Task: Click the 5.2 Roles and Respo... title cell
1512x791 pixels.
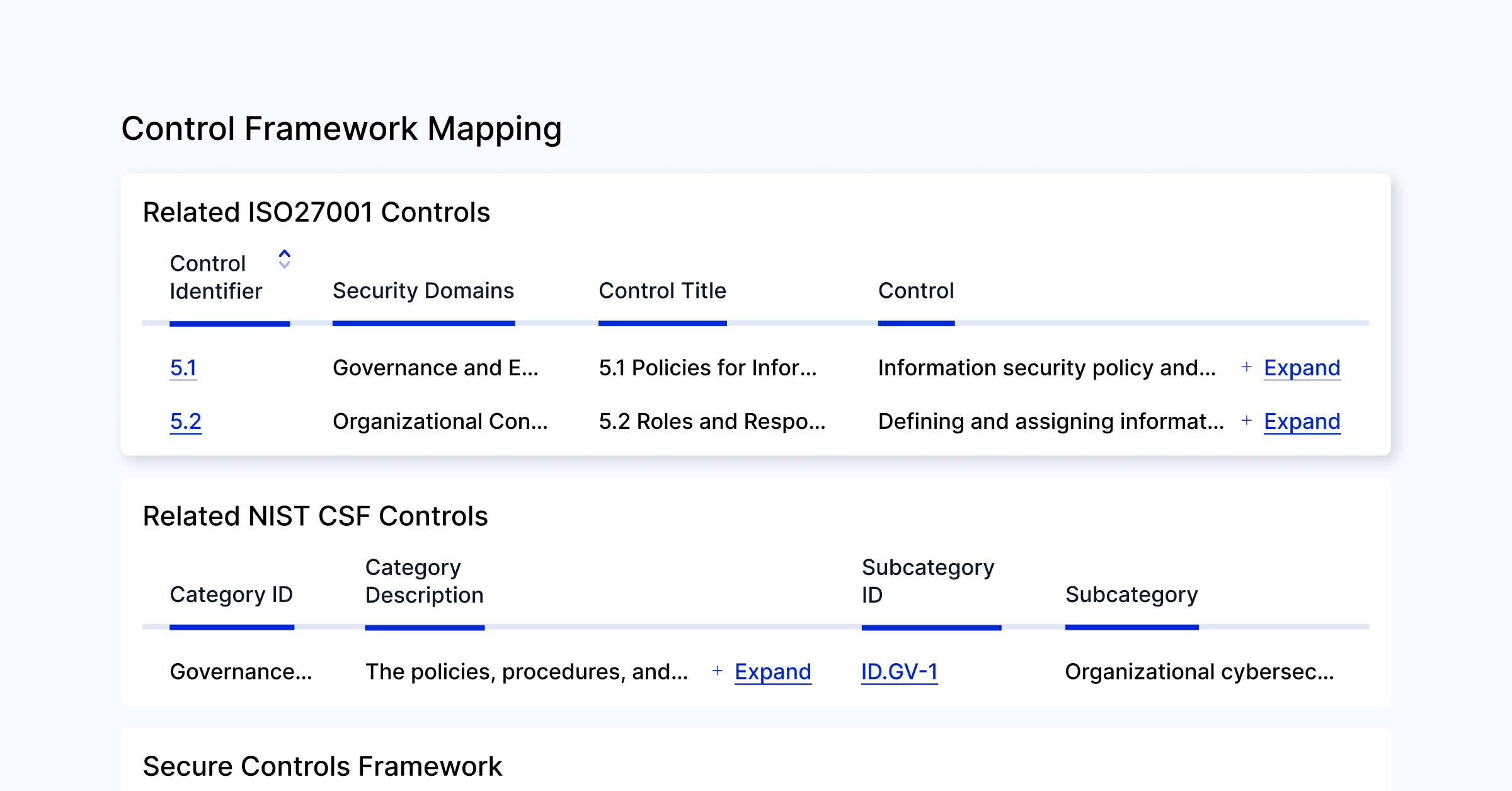Action: coord(712,421)
